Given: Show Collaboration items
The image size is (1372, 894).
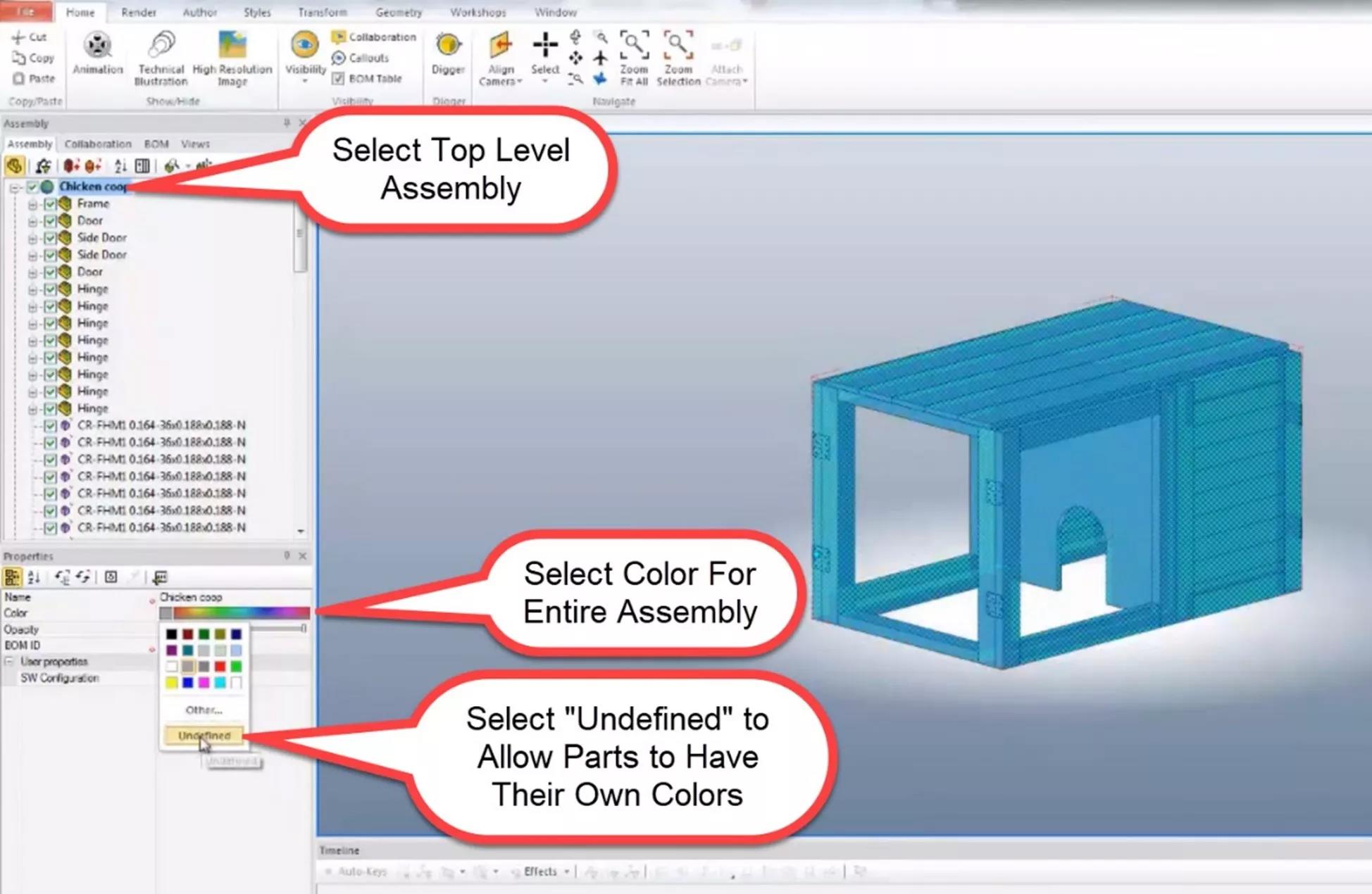Looking at the screenshot, I should coord(374,37).
